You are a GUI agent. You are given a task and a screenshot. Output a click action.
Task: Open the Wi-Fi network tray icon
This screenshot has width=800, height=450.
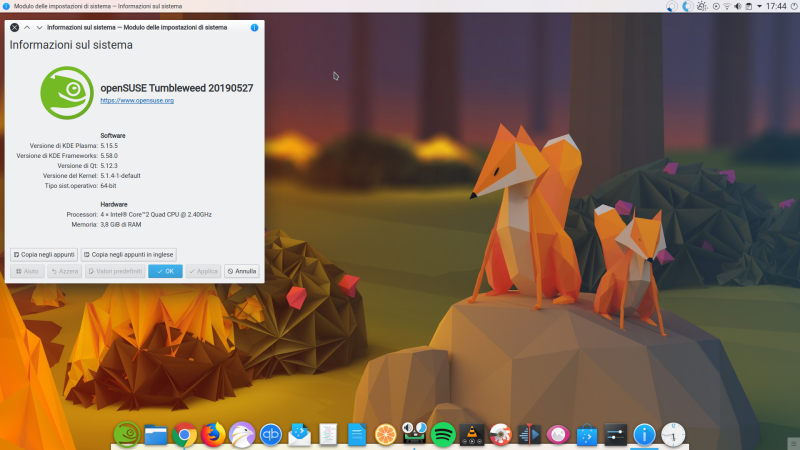pyautogui.click(x=727, y=6)
